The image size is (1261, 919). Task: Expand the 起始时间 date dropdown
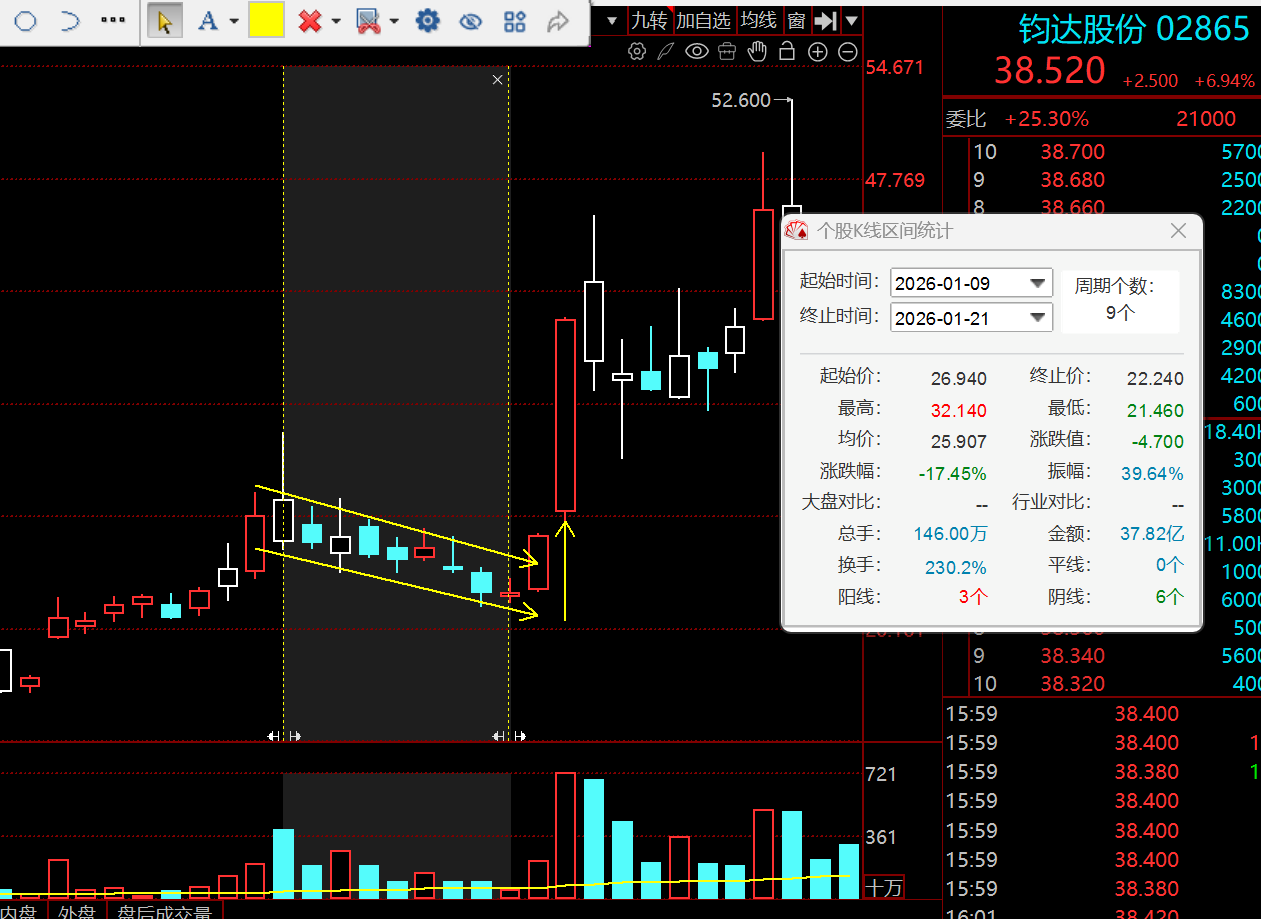pyautogui.click(x=1039, y=284)
